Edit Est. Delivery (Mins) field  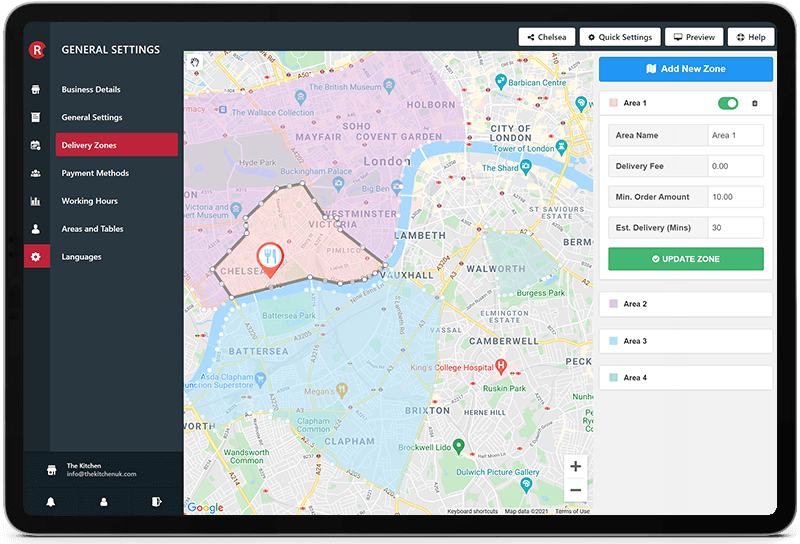735,228
